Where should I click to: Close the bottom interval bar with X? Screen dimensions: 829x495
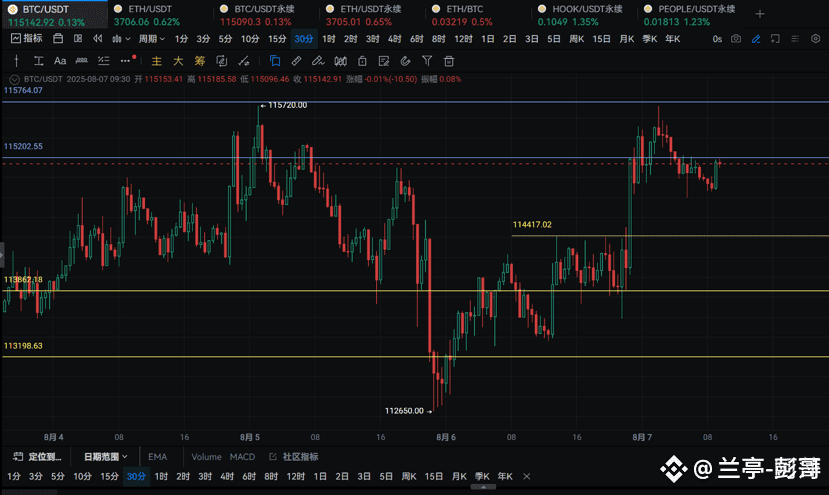coord(527,476)
